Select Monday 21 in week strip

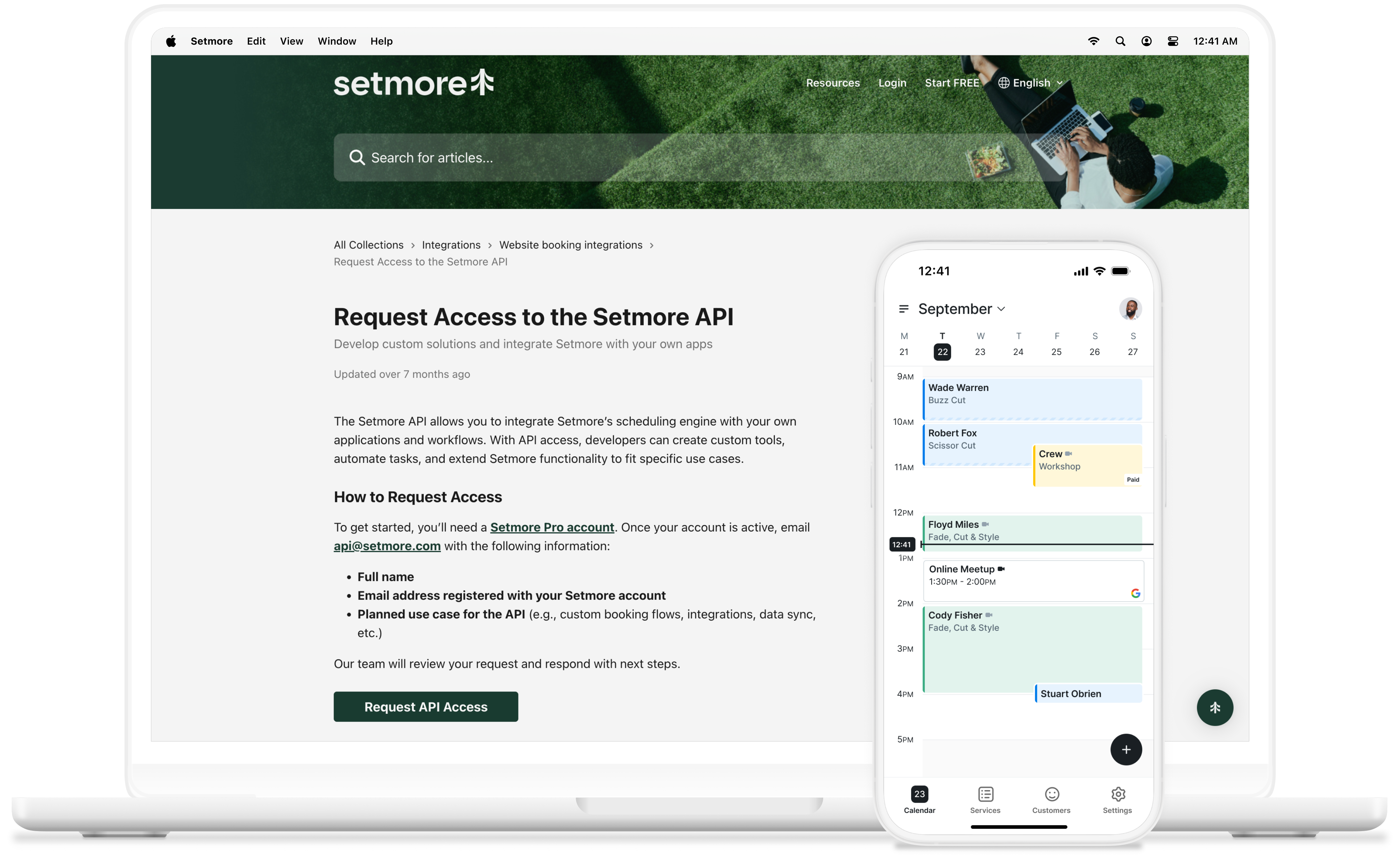coord(904,344)
